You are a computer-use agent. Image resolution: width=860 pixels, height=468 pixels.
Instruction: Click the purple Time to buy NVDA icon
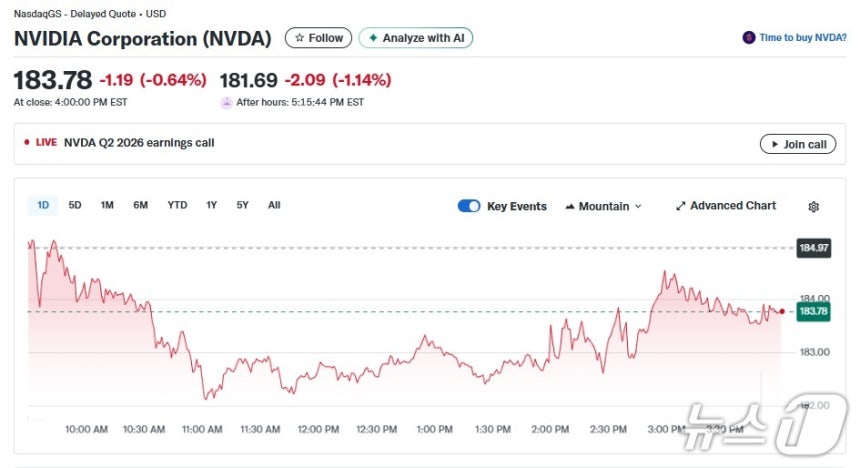point(749,38)
